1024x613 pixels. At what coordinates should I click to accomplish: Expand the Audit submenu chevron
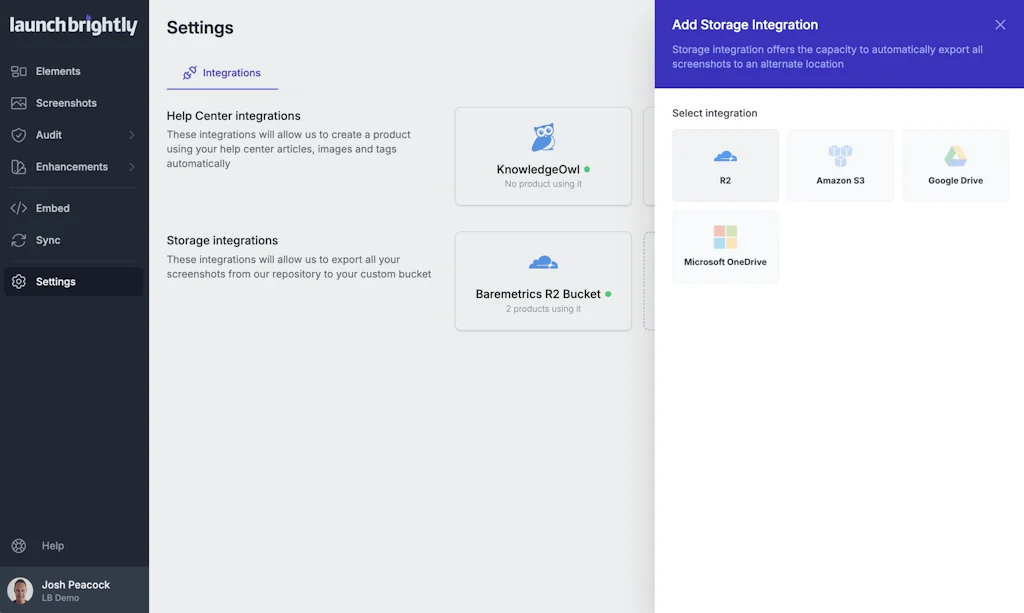[x=132, y=135]
